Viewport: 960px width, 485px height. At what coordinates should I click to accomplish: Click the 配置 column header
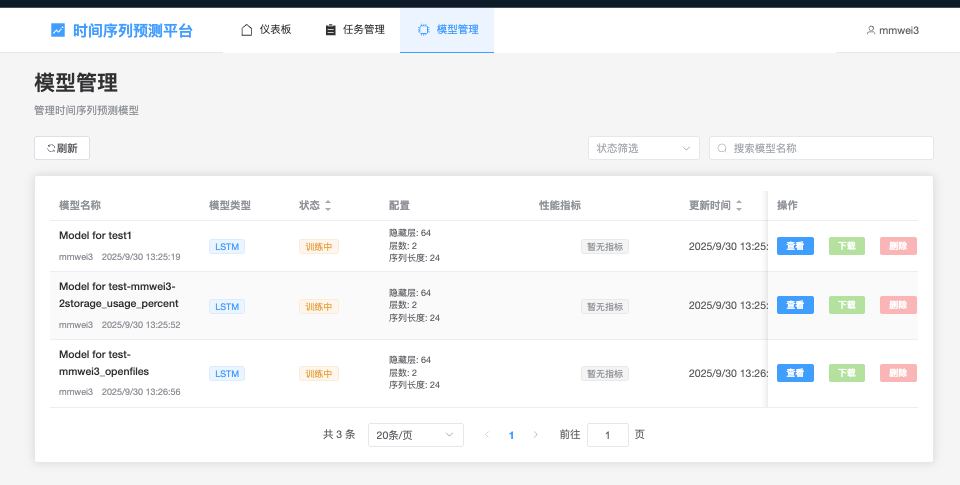[399, 206]
